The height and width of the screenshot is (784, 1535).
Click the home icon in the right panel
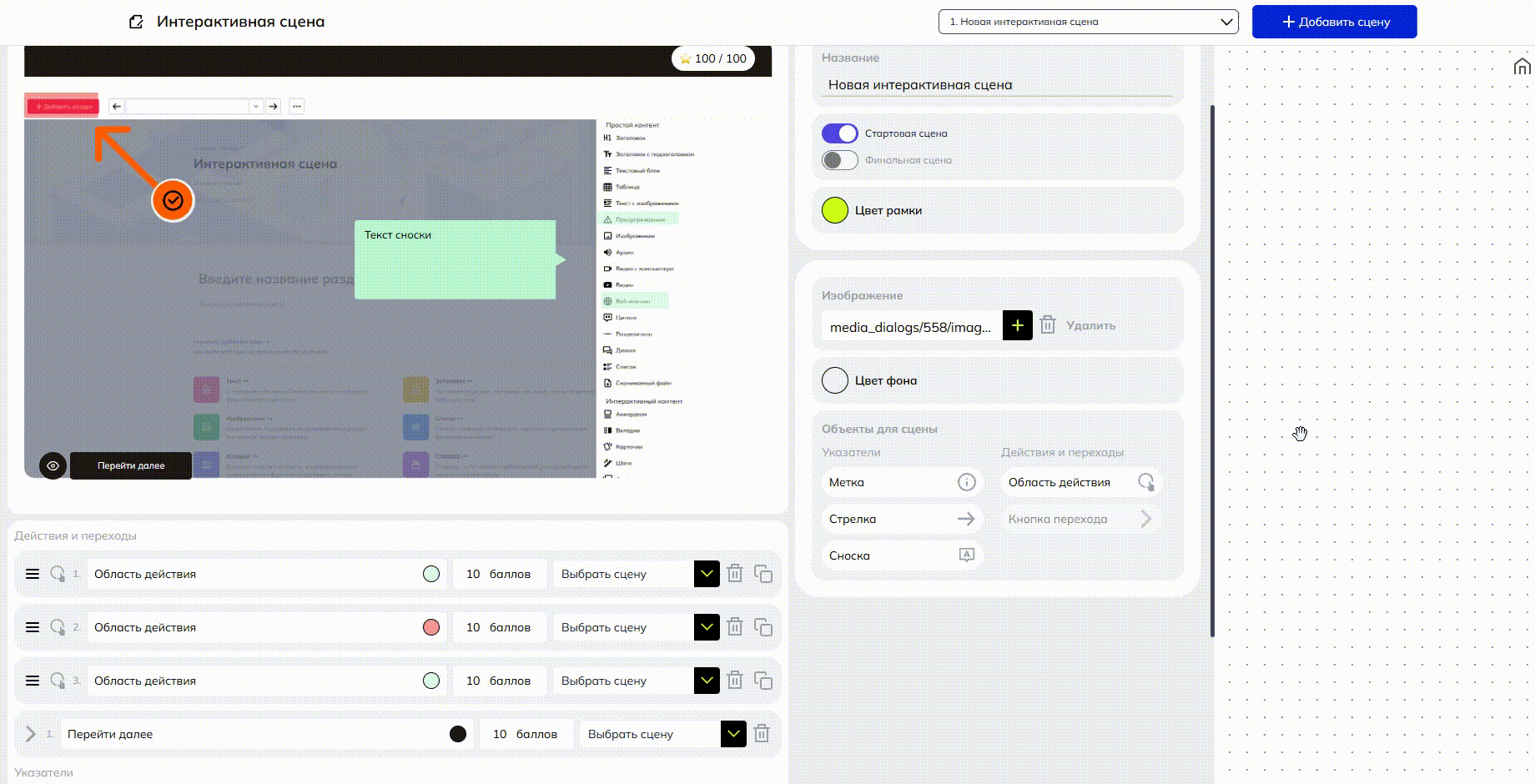tap(1522, 67)
